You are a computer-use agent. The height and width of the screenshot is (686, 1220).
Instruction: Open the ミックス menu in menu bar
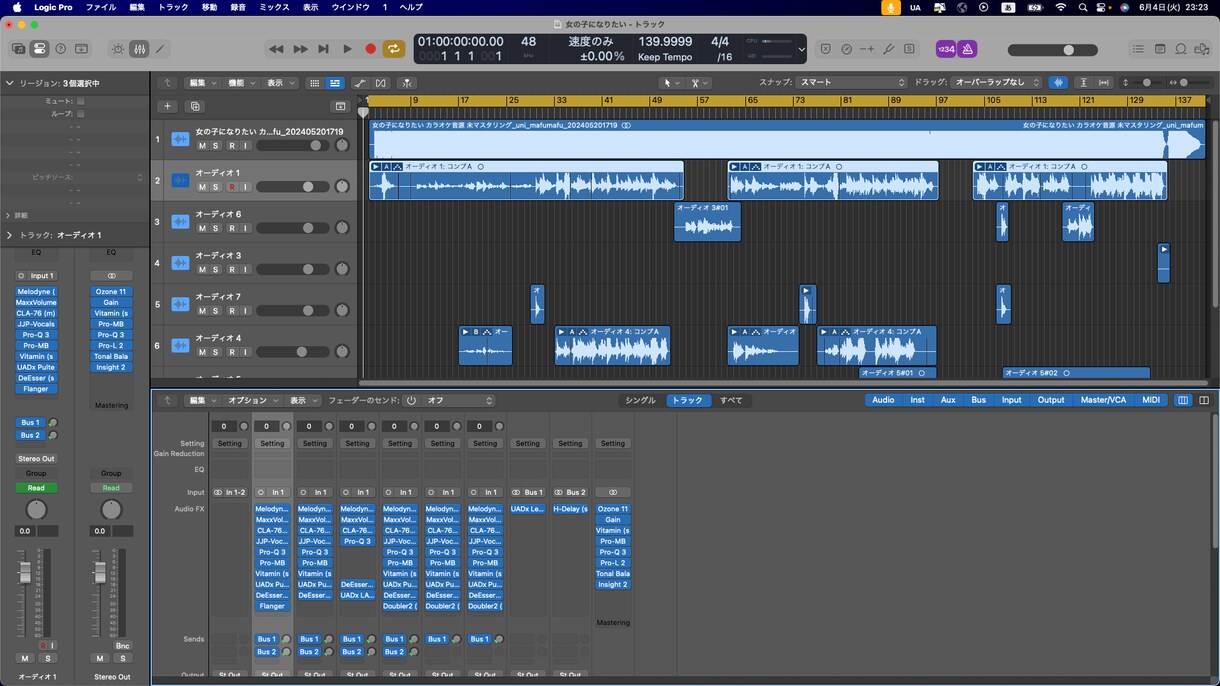click(x=274, y=7)
